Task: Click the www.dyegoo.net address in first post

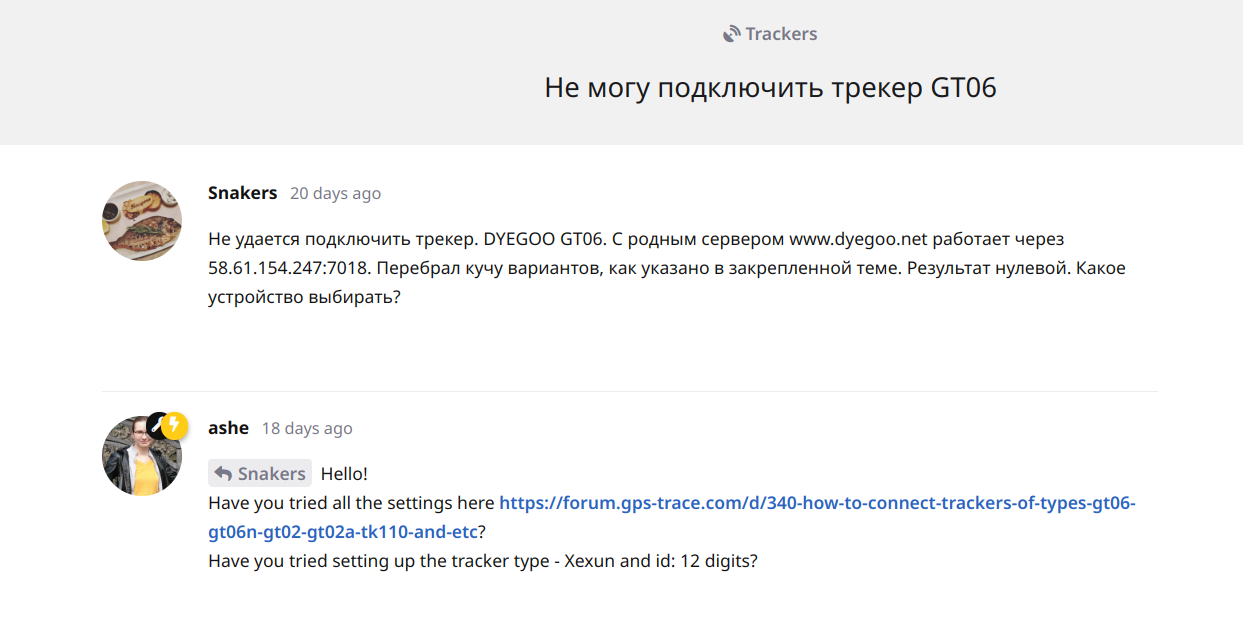Action: pyautogui.click(x=858, y=240)
